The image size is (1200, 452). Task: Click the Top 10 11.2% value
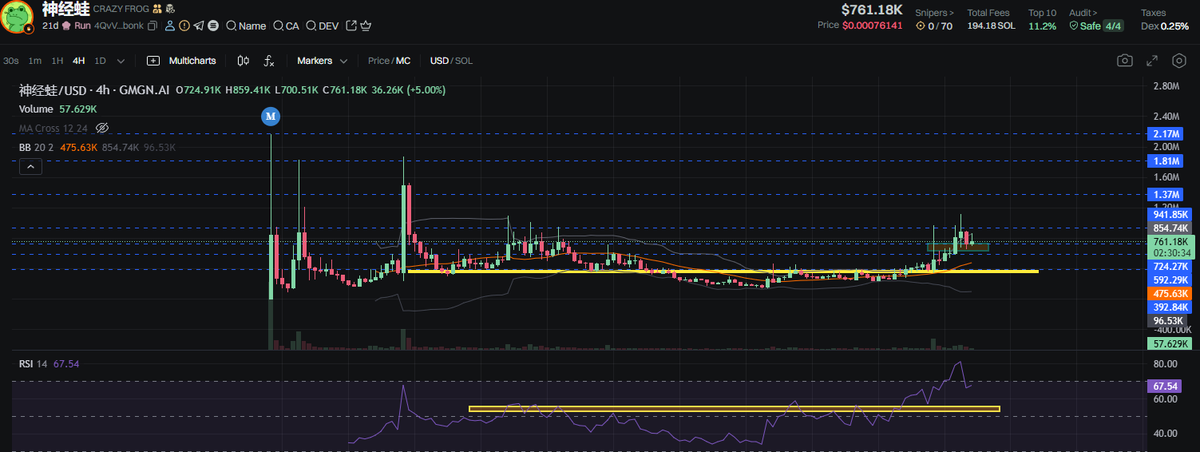pos(1041,25)
